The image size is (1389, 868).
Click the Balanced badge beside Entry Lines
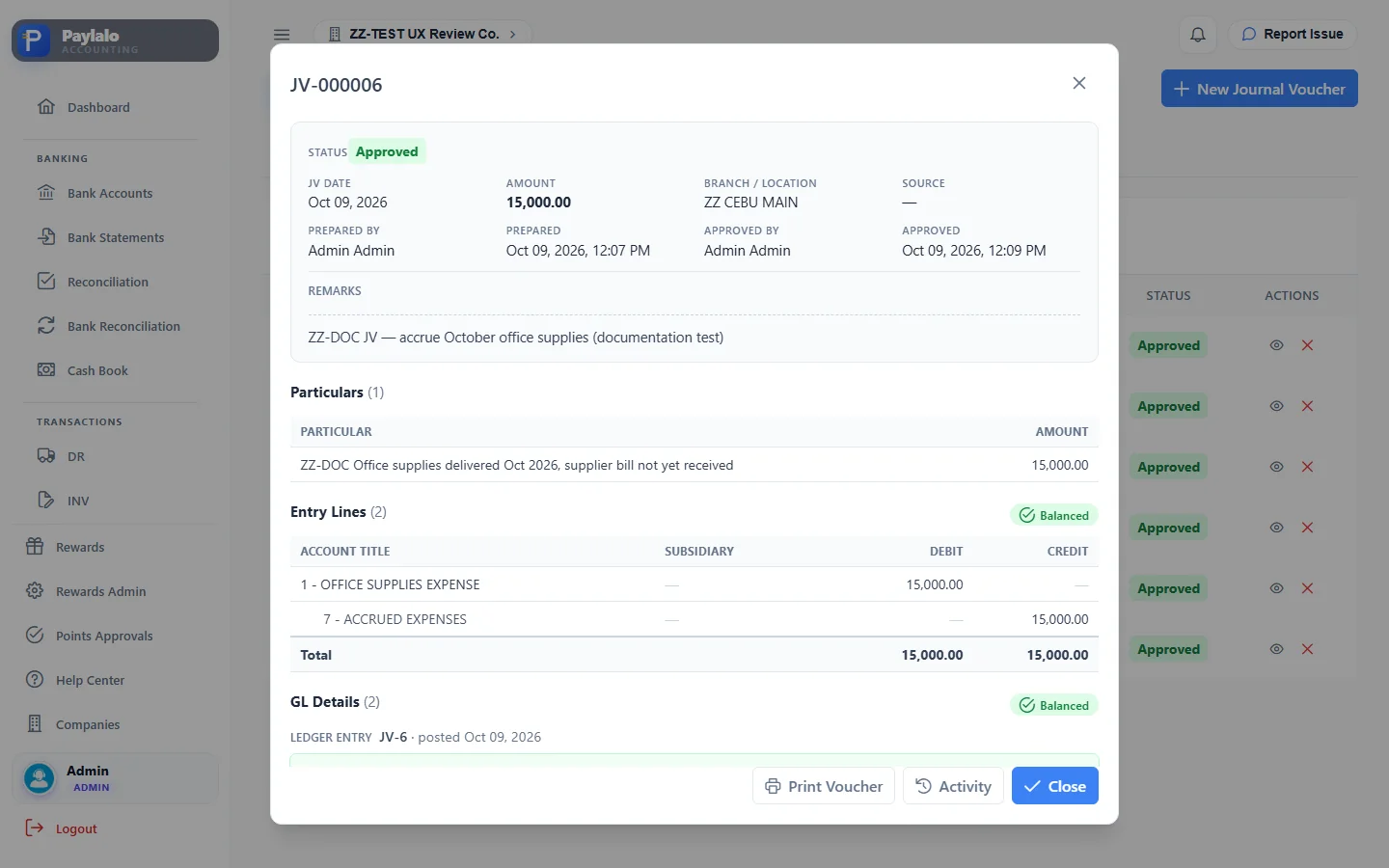[1054, 516]
